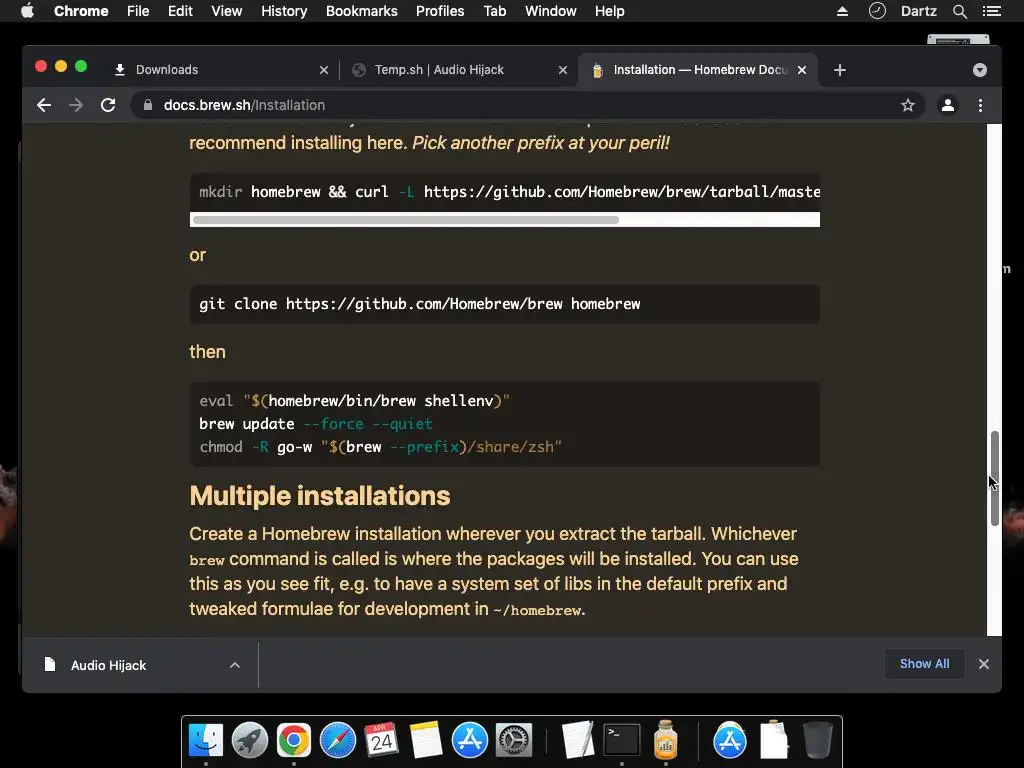
Task: Open Calendar from the Dock
Action: [381, 741]
